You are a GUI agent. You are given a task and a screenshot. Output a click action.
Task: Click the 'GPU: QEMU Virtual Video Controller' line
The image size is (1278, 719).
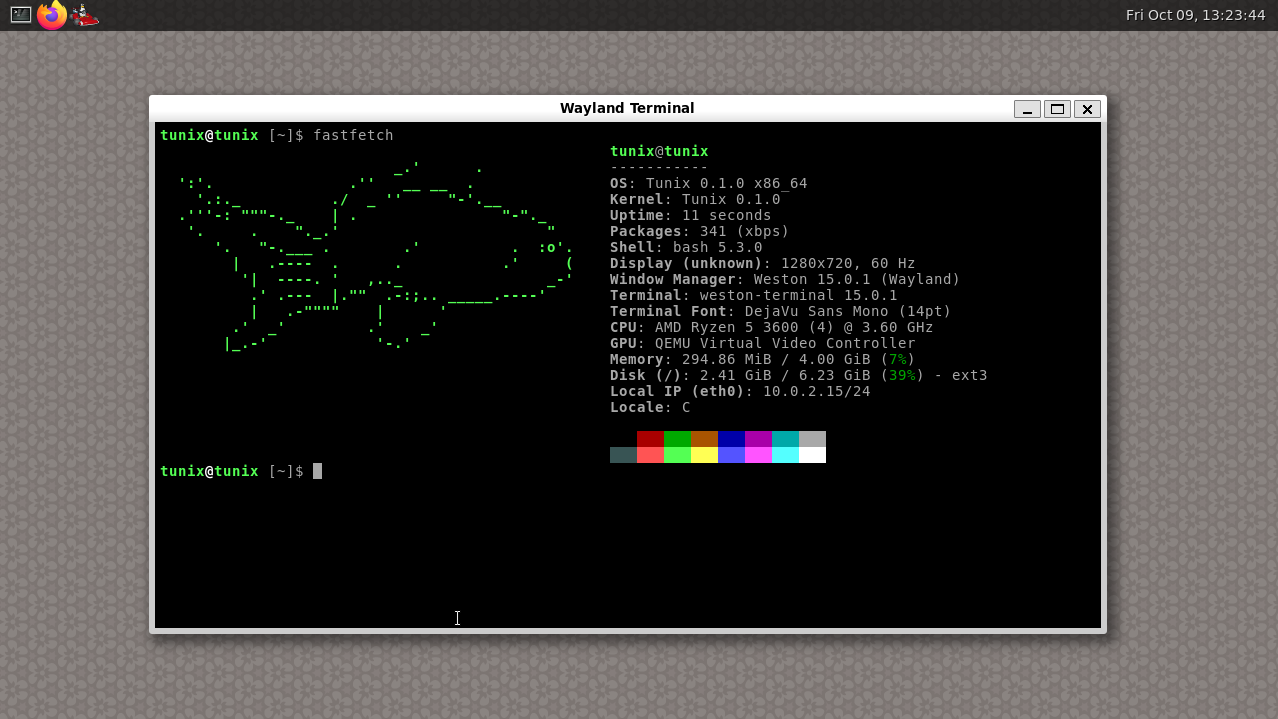[x=763, y=343]
